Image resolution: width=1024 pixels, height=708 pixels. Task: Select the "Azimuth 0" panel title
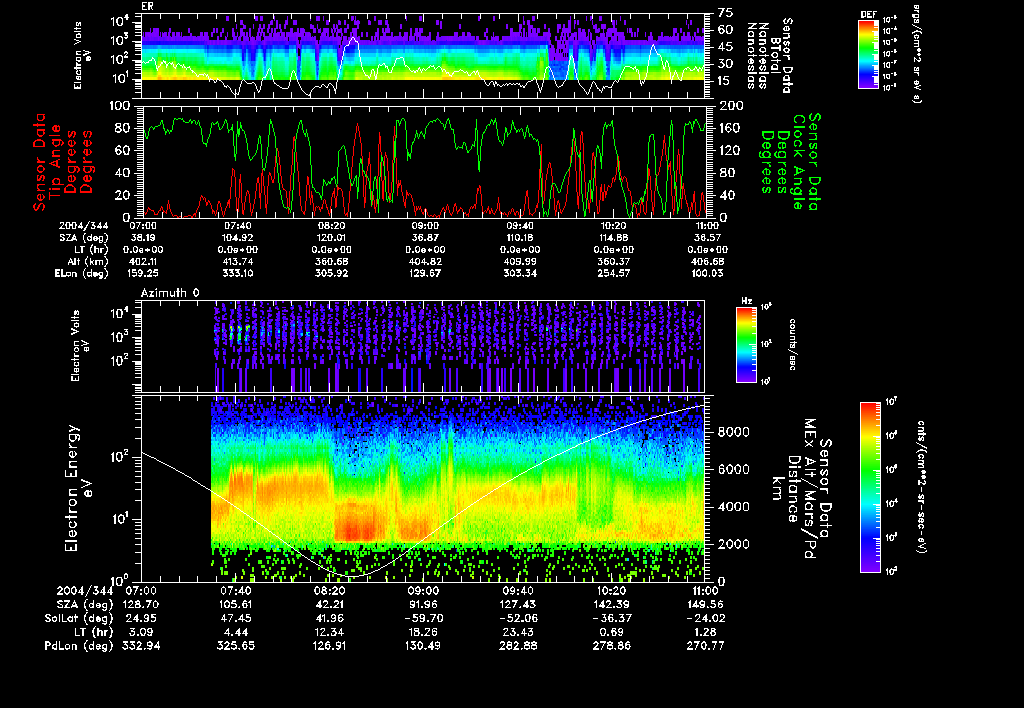170,293
